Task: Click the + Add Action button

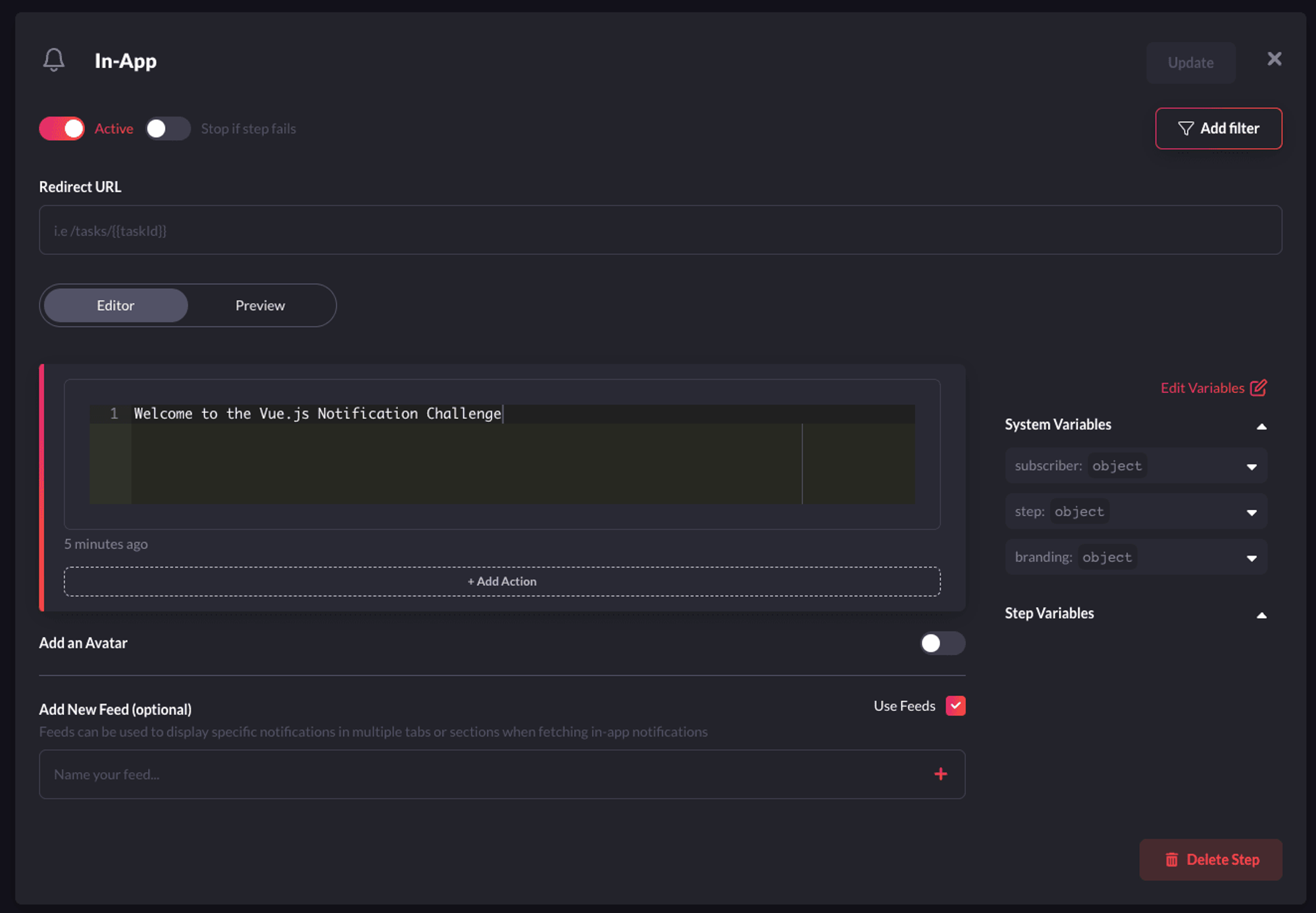Action: tap(502, 581)
